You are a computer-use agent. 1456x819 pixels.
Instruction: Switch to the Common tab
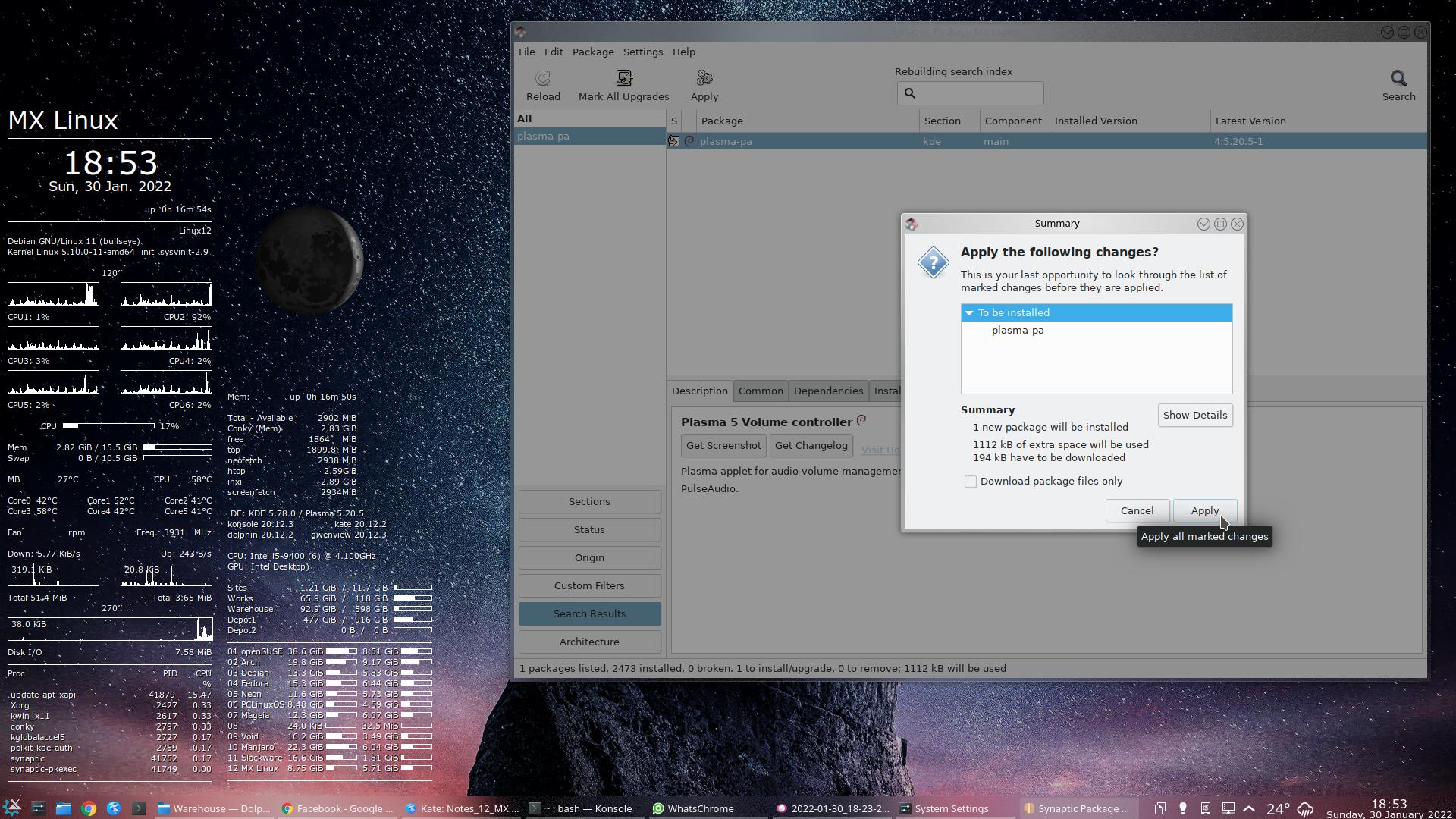click(x=761, y=391)
